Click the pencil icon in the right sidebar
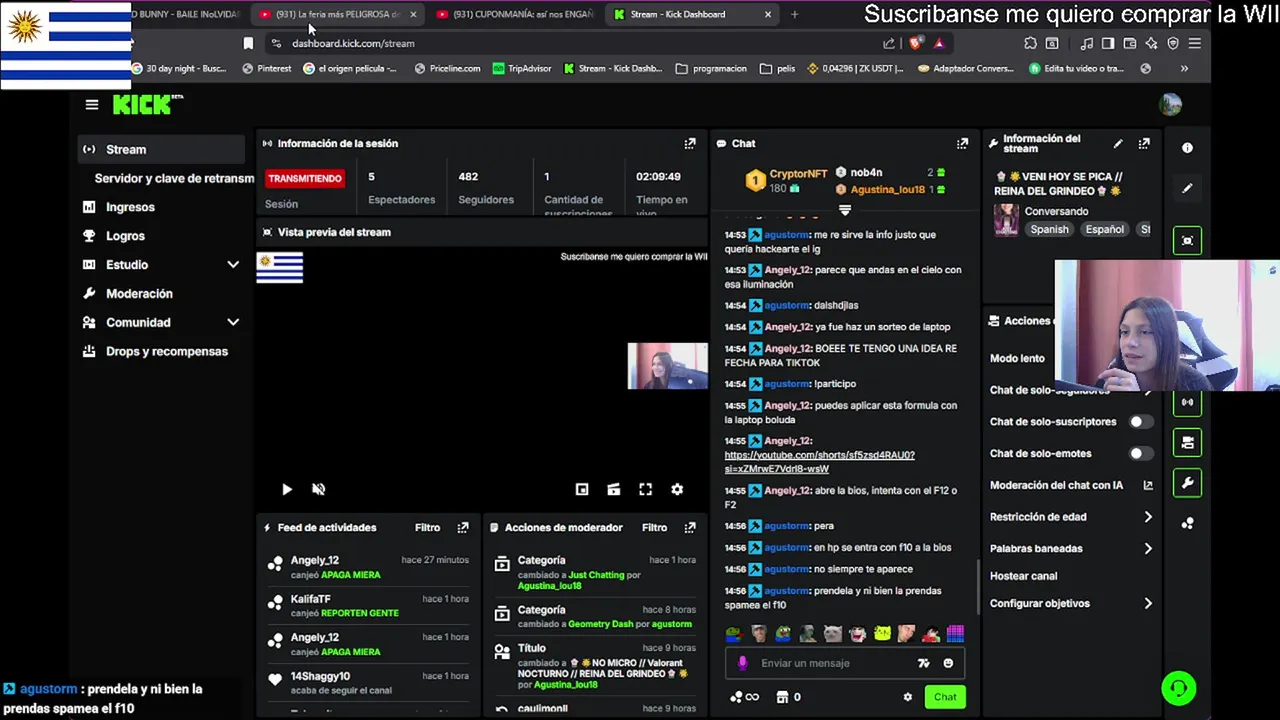Viewport: 1280px width, 720px height. [1187, 188]
